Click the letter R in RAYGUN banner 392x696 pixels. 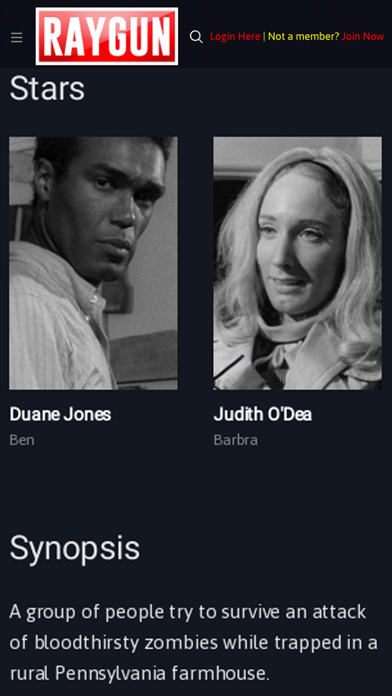[55, 36]
